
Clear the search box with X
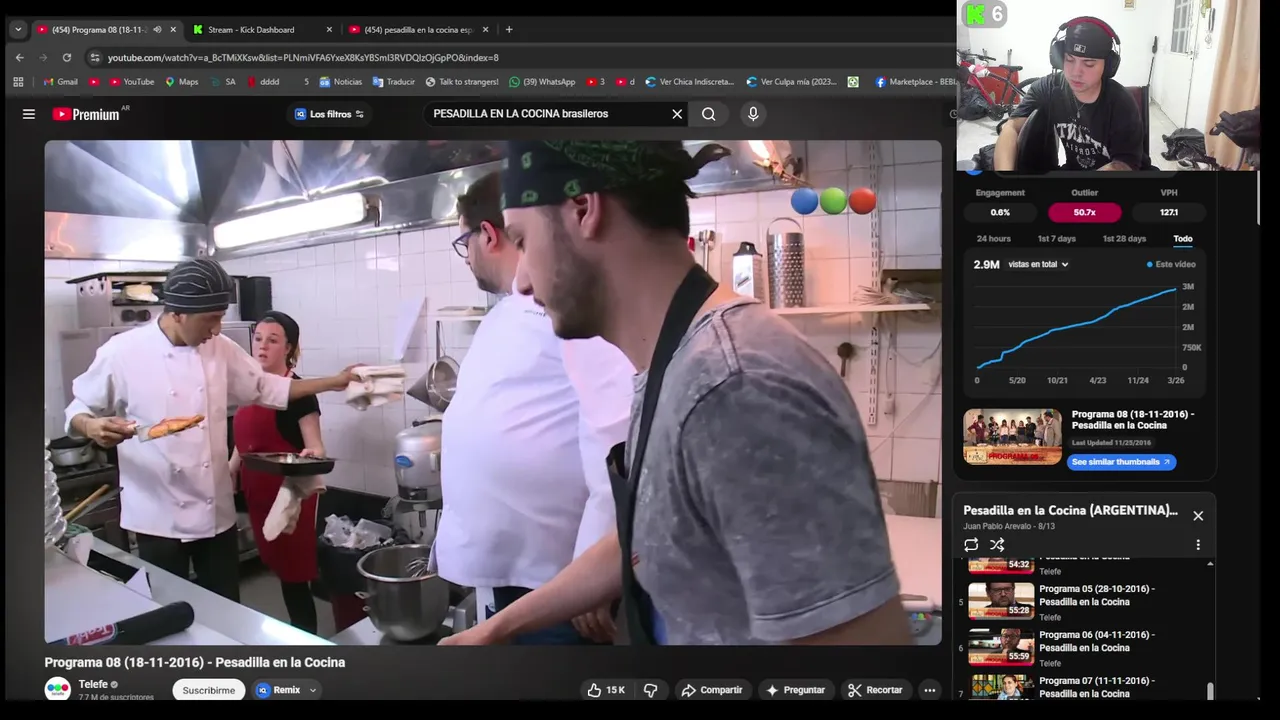click(677, 114)
